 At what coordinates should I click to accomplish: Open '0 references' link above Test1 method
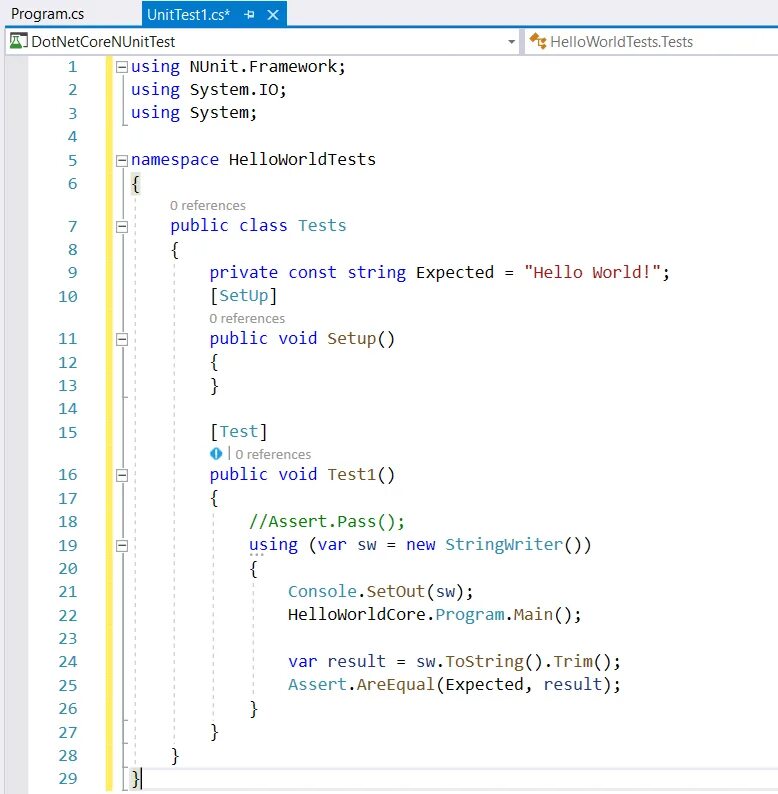click(273, 454)
